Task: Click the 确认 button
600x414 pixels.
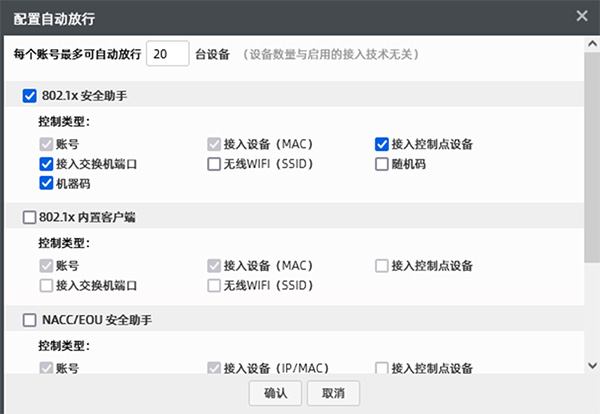Action: tap(275, 393)
